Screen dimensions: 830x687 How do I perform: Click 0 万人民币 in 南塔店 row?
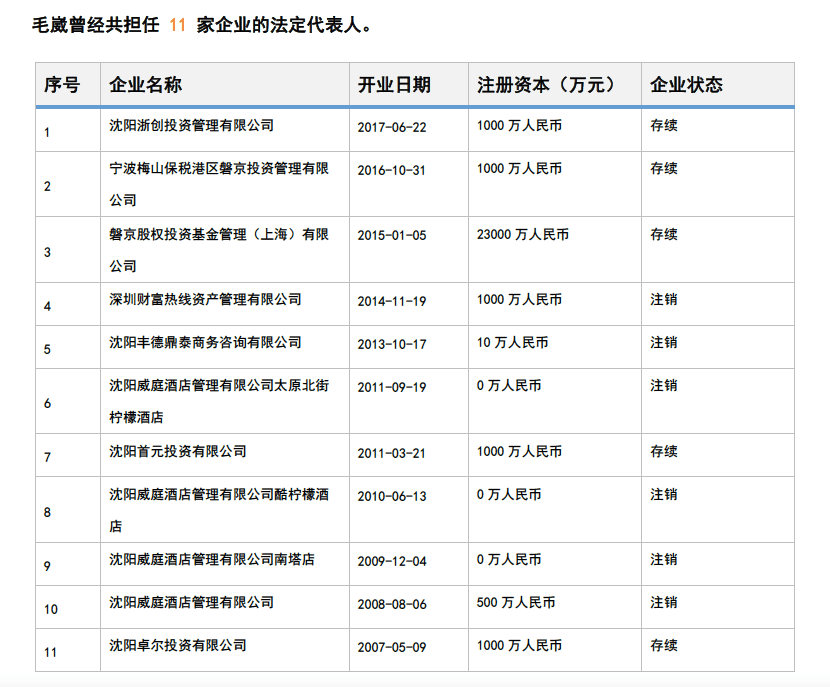click(x=509, y=559)
